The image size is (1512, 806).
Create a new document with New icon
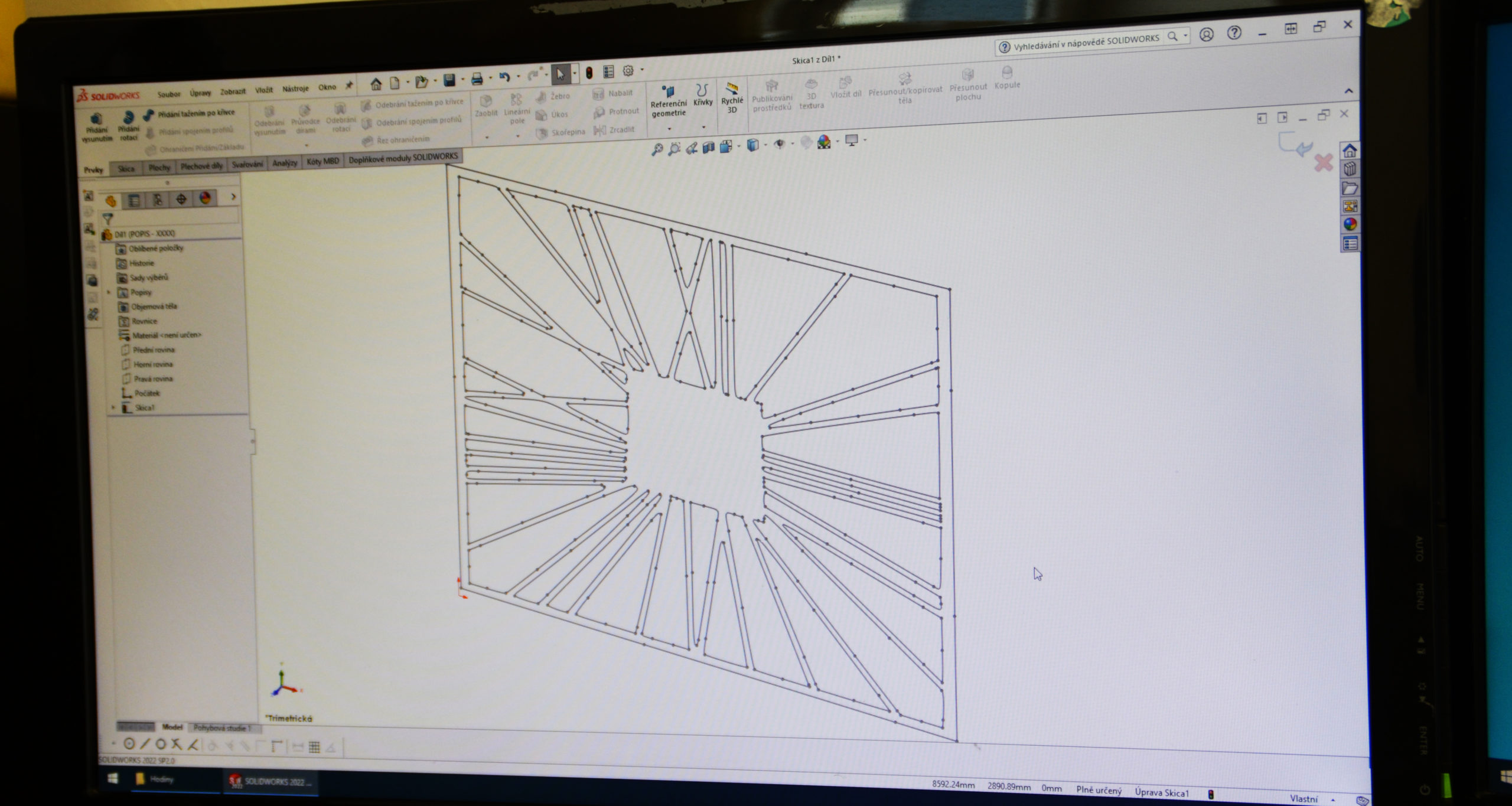[395, 83]
